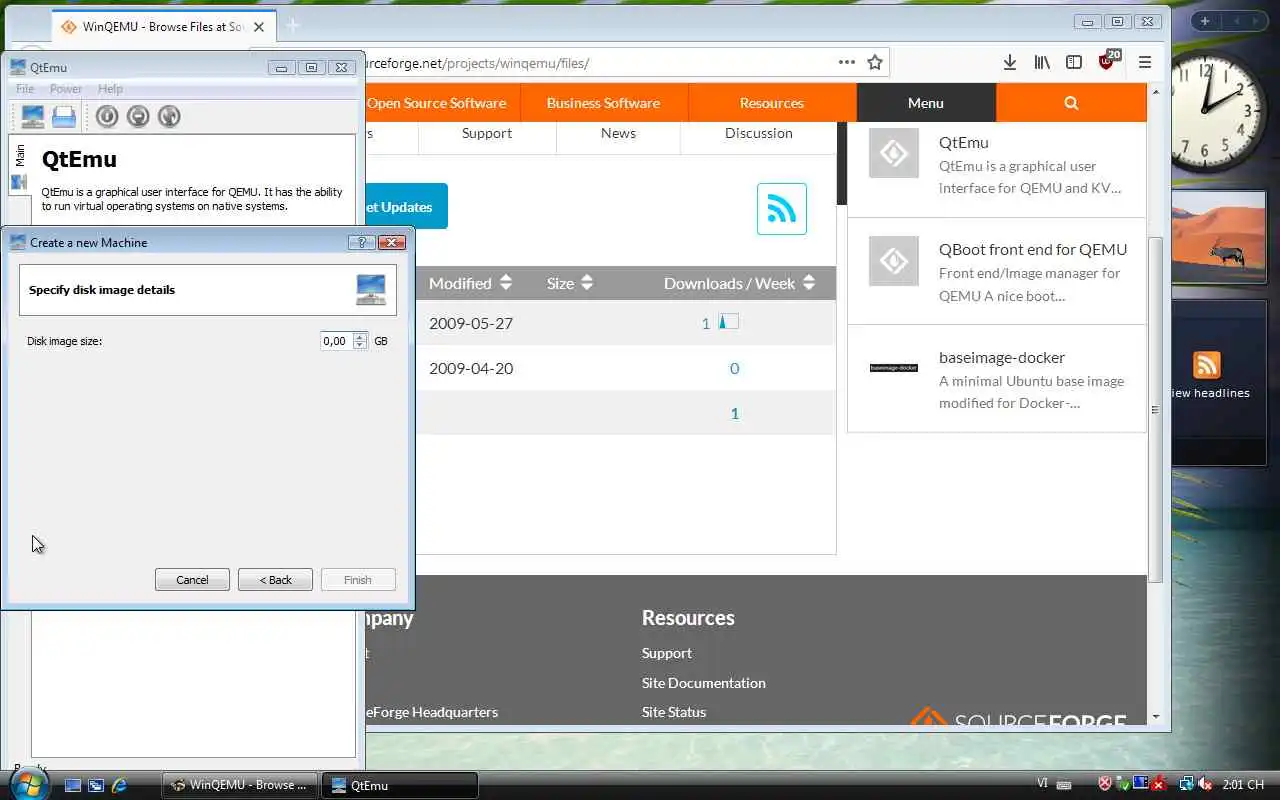Click the baseimage-docker project logo
1280x800 pixels.
pyautogui.click(x=894, y=368)
